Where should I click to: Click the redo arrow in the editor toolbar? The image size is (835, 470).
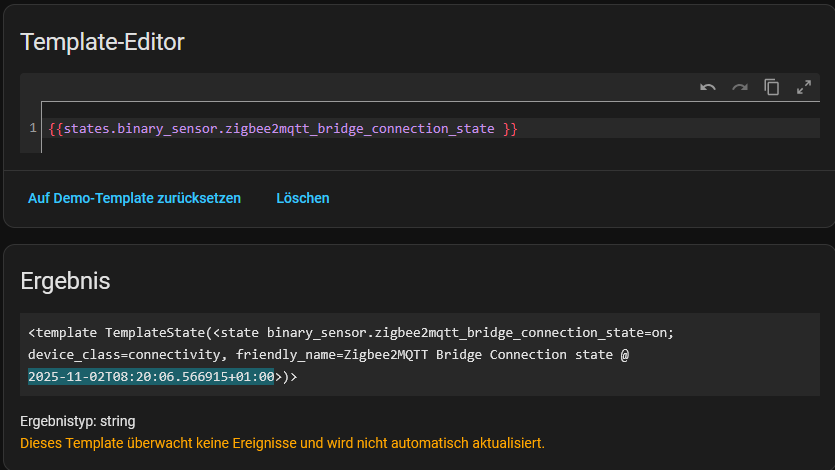740,87
